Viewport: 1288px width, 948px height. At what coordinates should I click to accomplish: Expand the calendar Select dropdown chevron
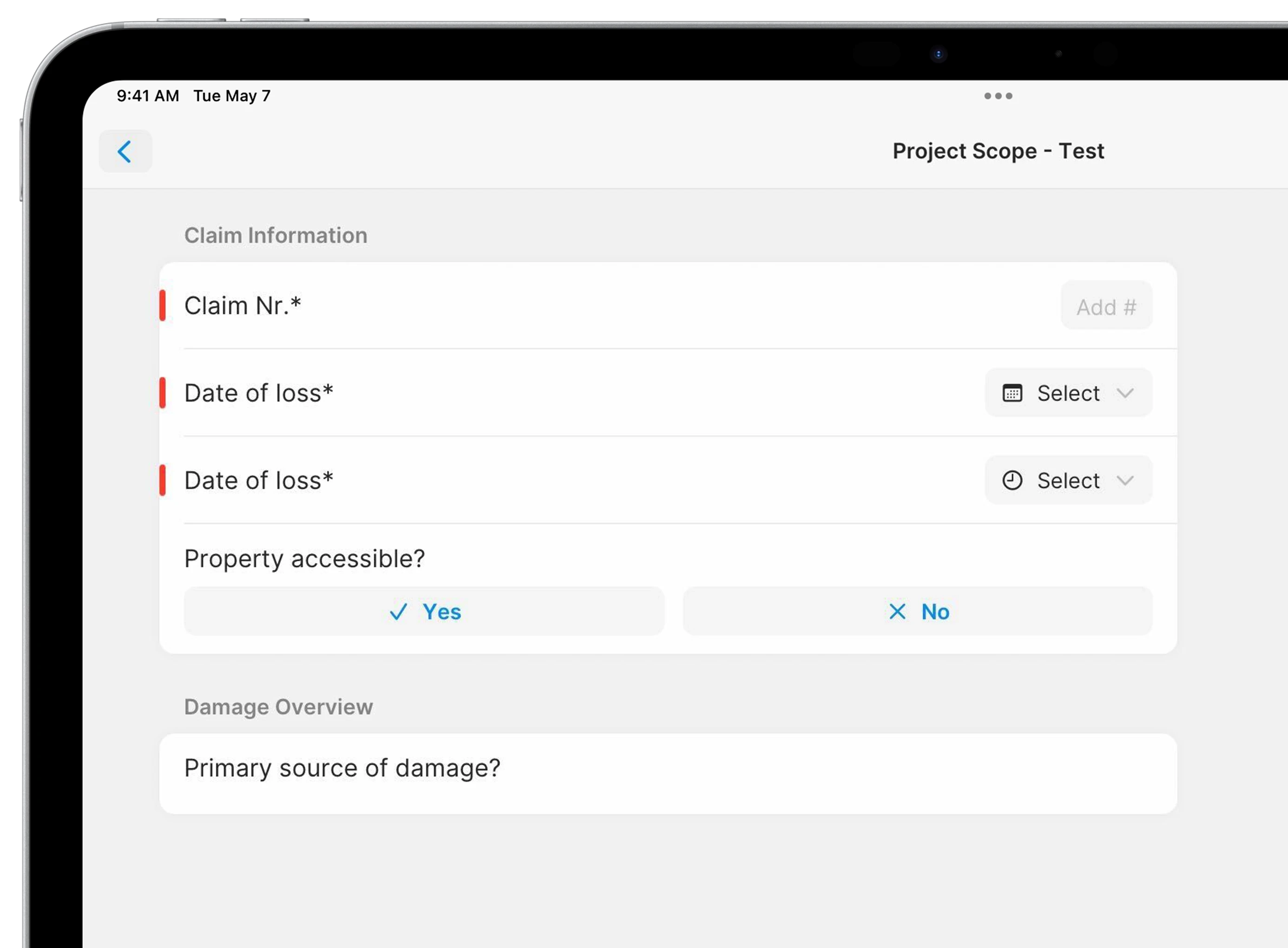pyautogui.click(x=1125, y=393)
